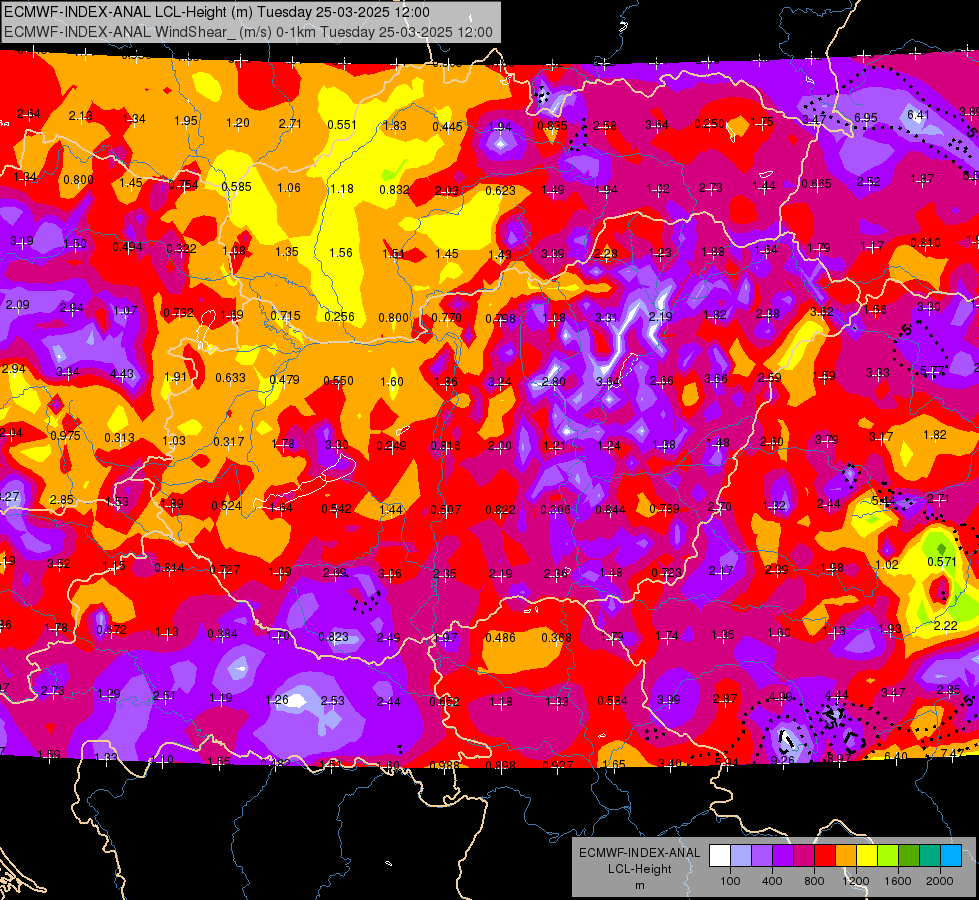Click the magenta legend swatch
Viewport: 979px width, 900px height.
pyautogui.click(x=804, y=855)
